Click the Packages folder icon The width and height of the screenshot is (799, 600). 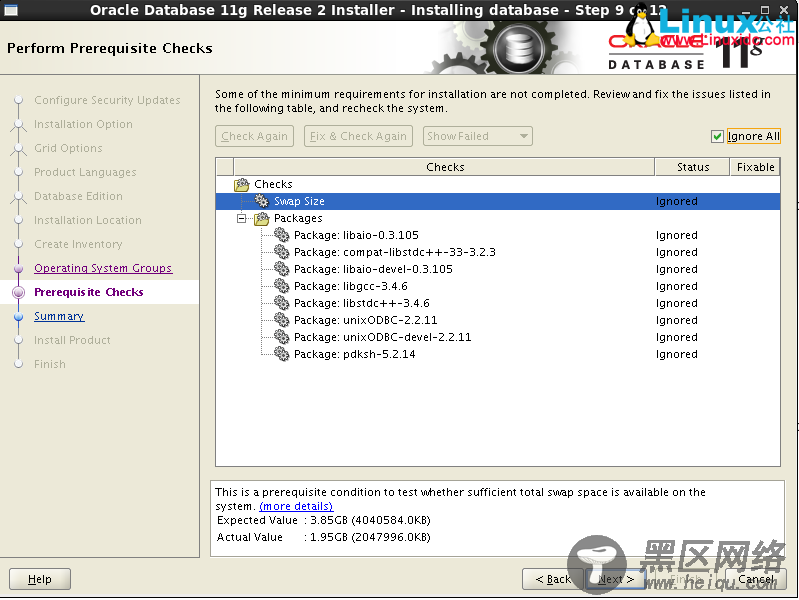261,218
